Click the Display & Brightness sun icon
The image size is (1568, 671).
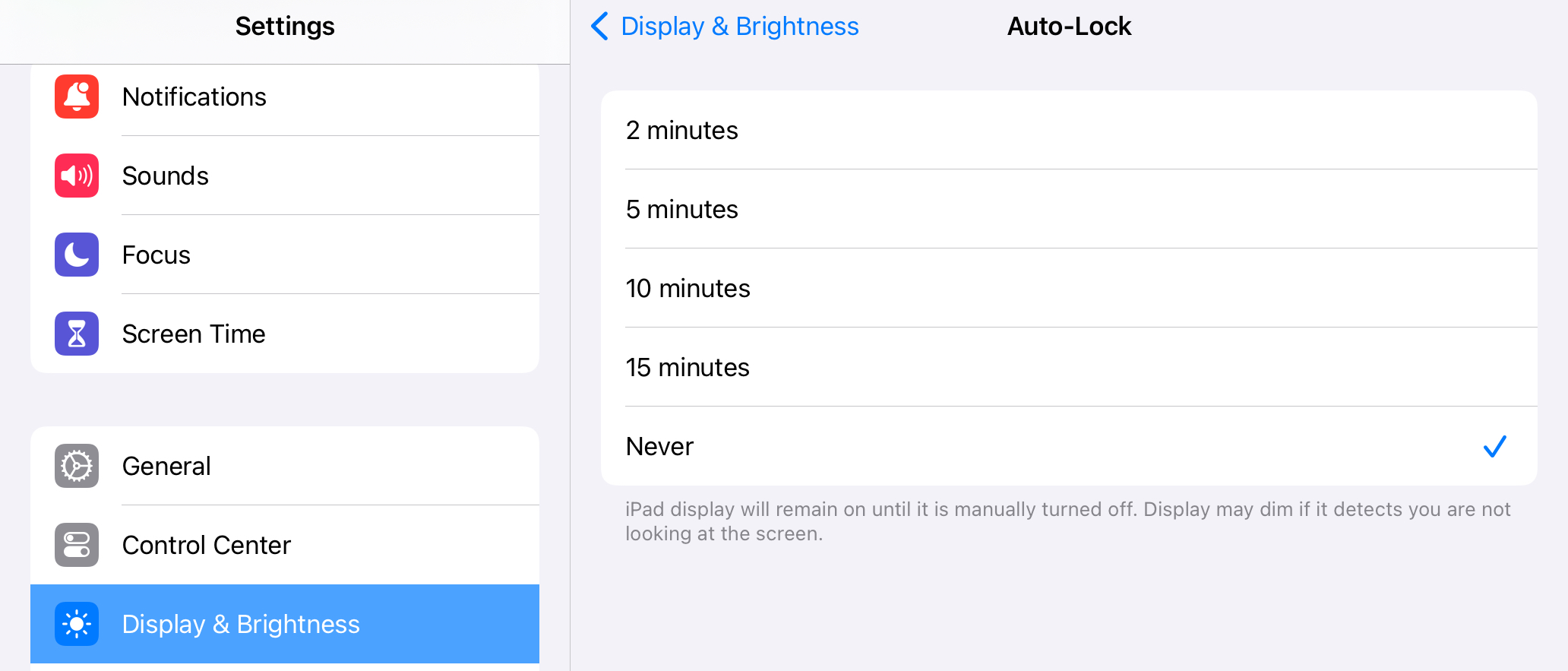point(77,624)
